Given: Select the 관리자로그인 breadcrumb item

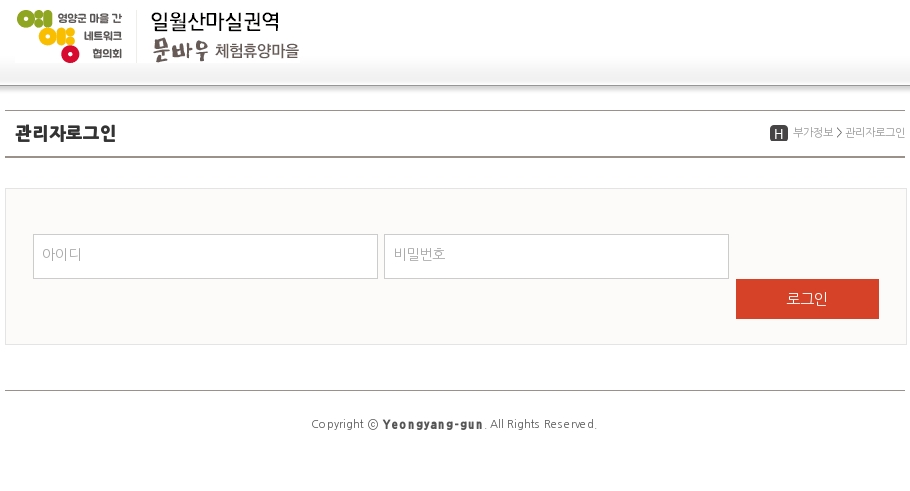Looking at the screenshot, I should pos(875,132).
